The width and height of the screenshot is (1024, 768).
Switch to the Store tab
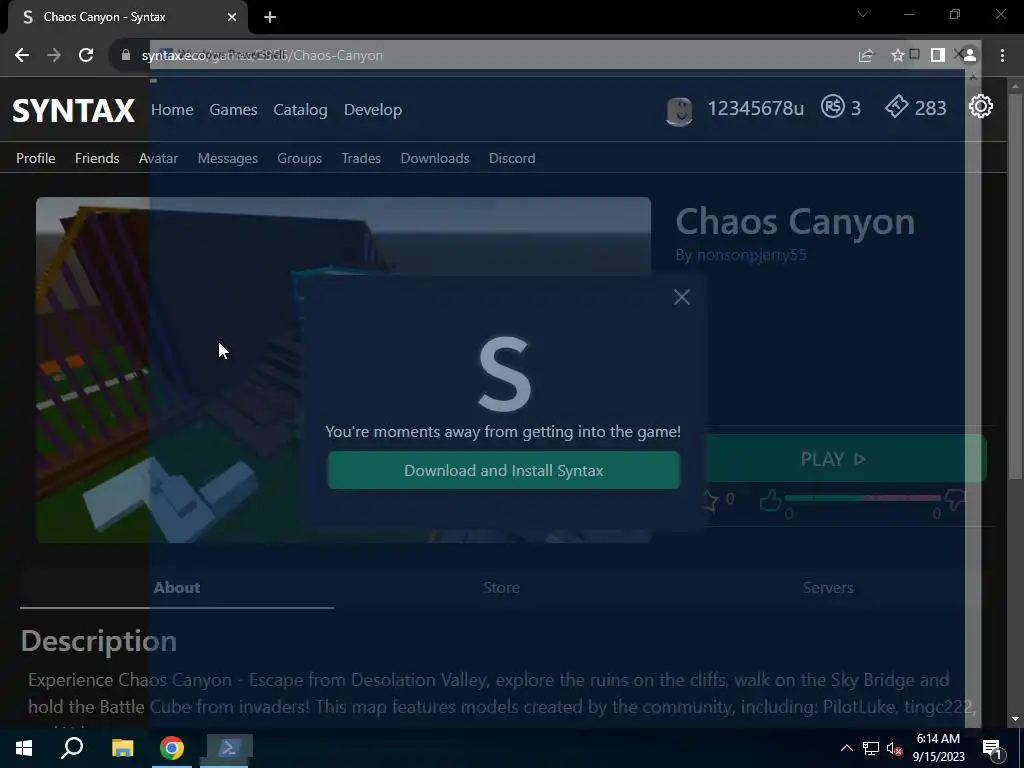[x=501, y=587]
